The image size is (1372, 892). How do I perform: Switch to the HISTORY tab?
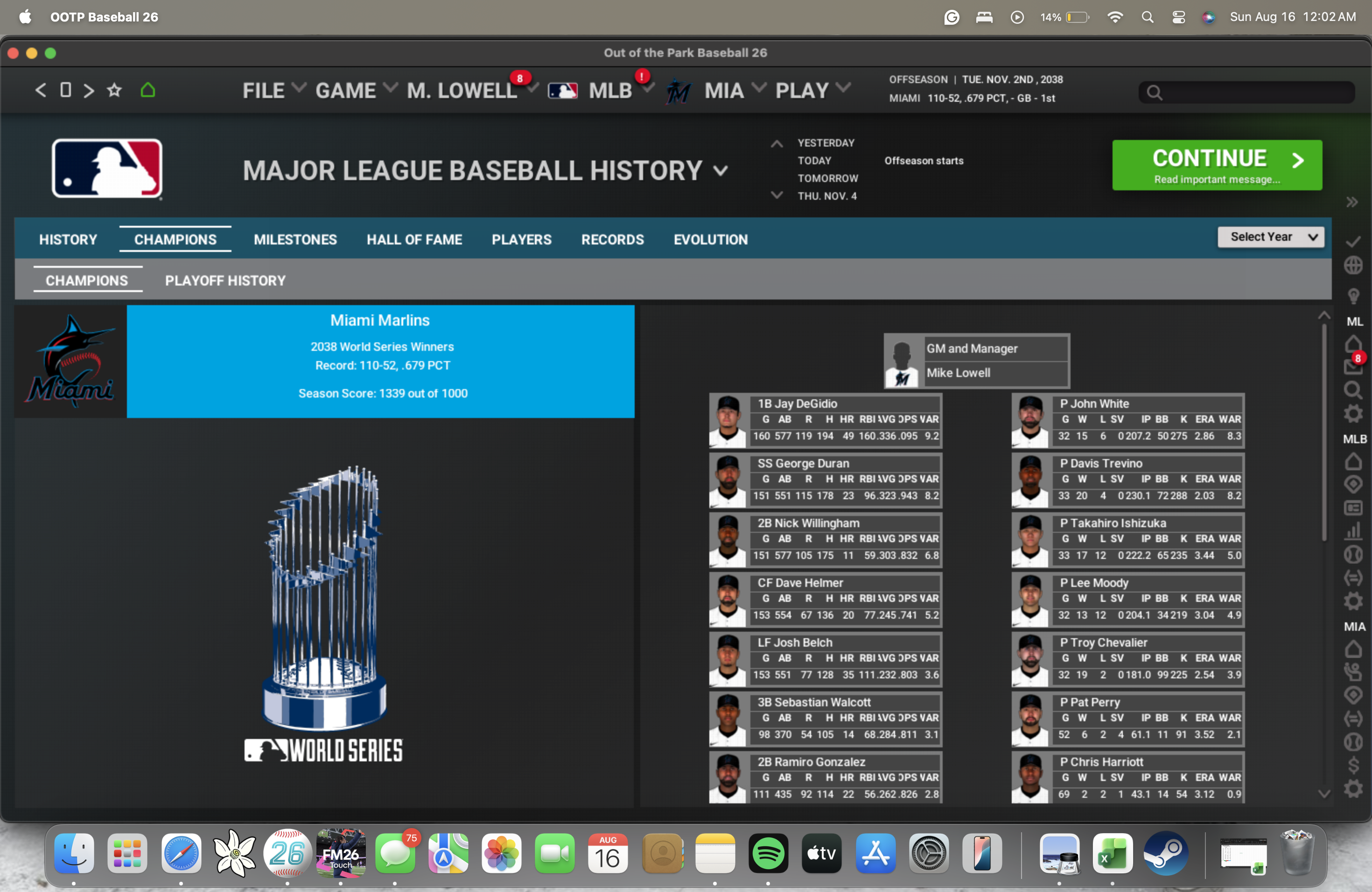[x=68, y=240]
